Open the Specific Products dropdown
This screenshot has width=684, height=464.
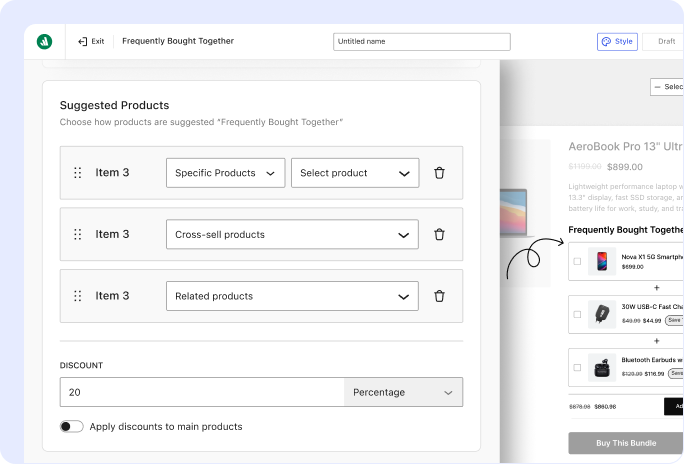[x=226, y=173]
